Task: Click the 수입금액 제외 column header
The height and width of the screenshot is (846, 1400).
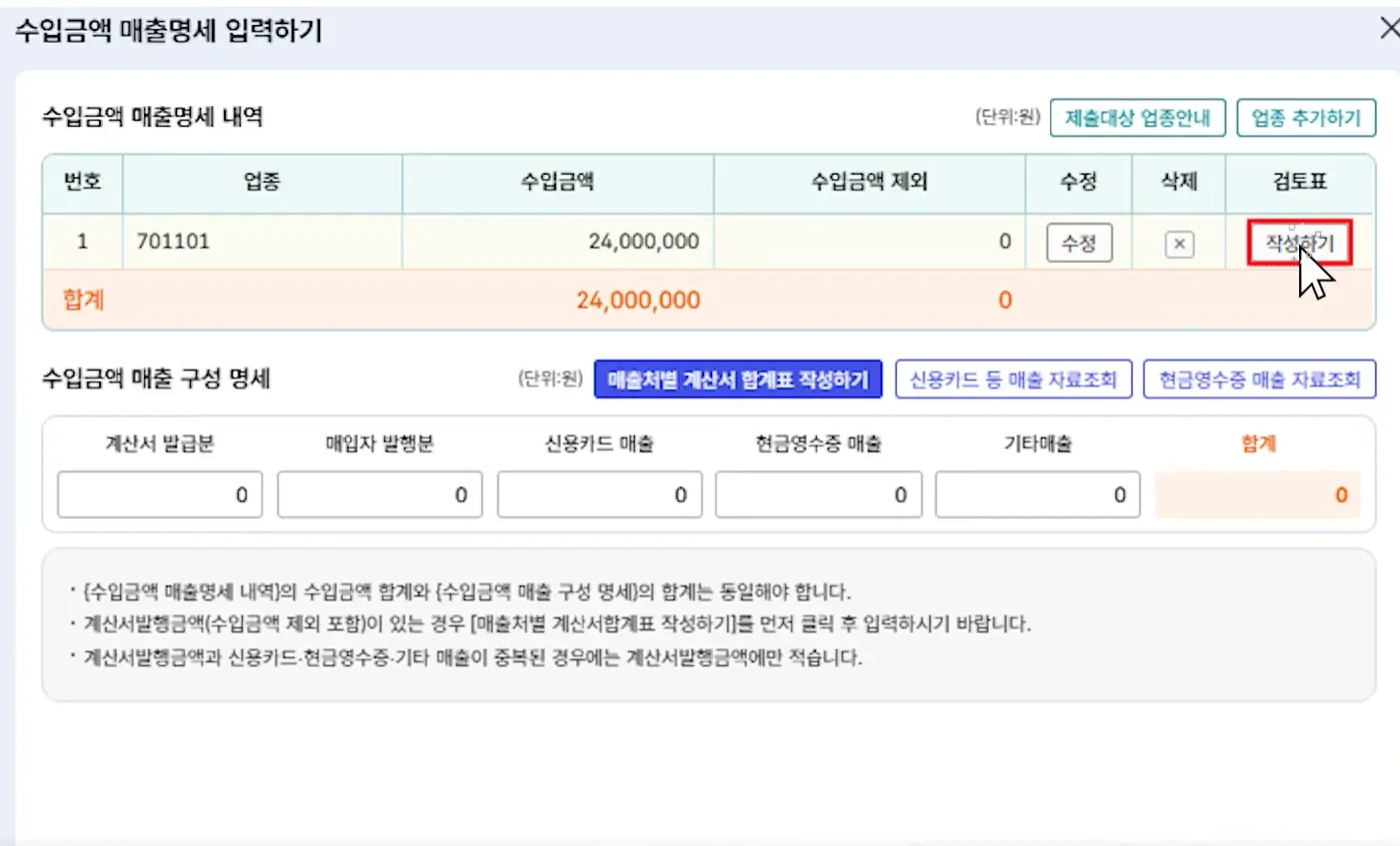Action: tap(868, 182)
